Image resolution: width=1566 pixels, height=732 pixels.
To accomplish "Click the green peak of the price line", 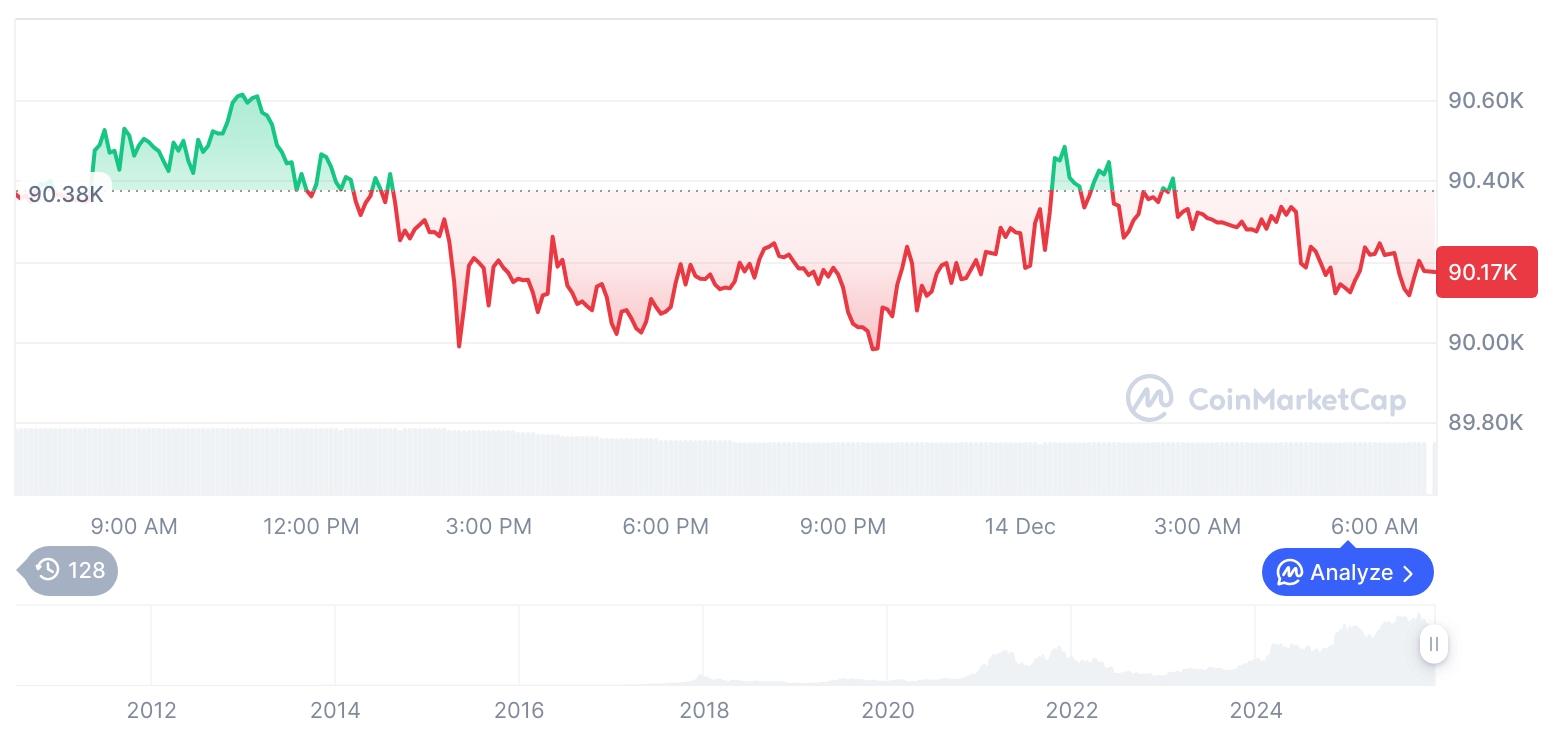I will tap(241, 96).
